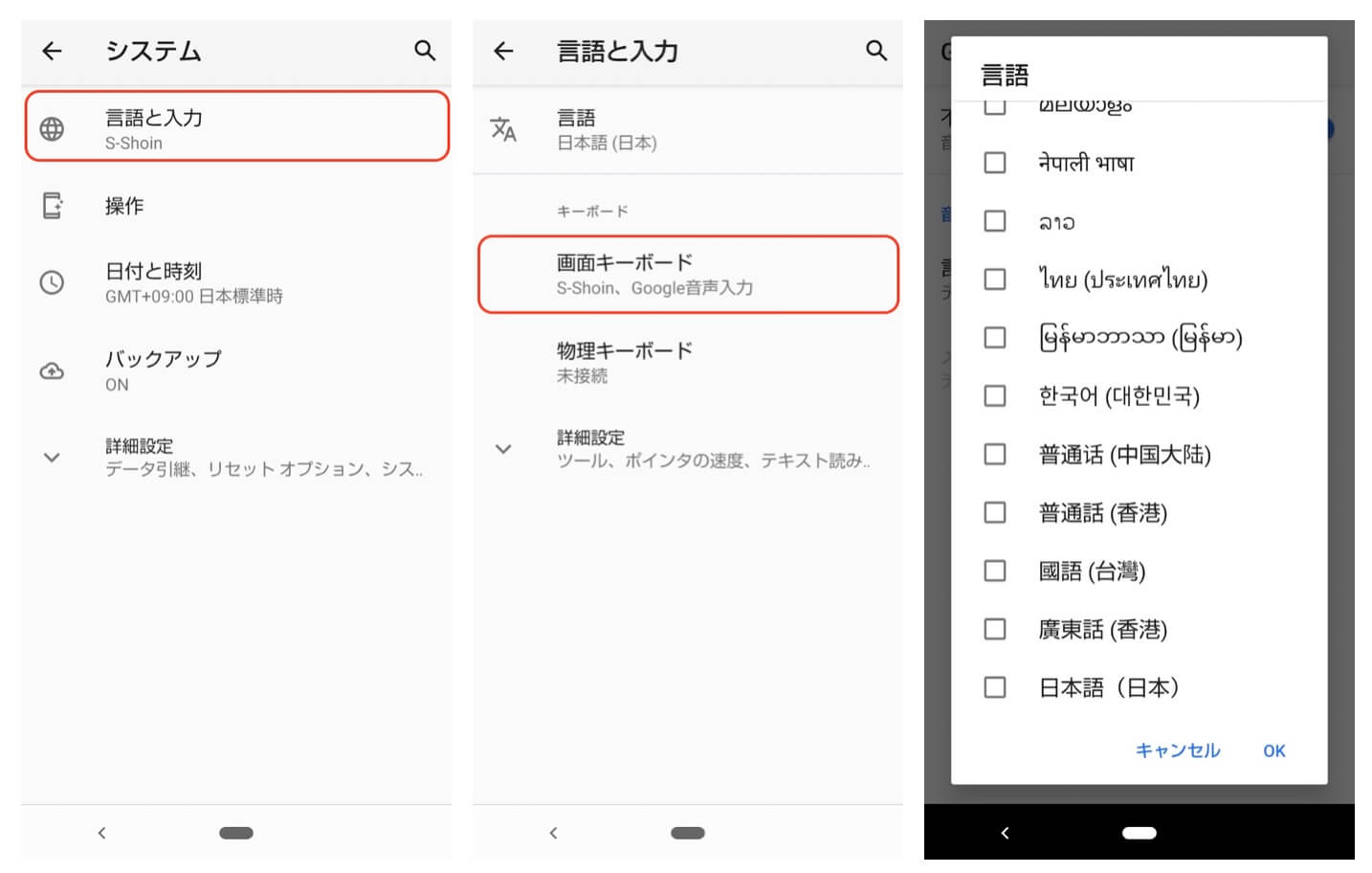This screenshot has height=873, width=1372.
Task: Tap the navigation back chevron under 言語と入力 screen
Action: [553, 833]
